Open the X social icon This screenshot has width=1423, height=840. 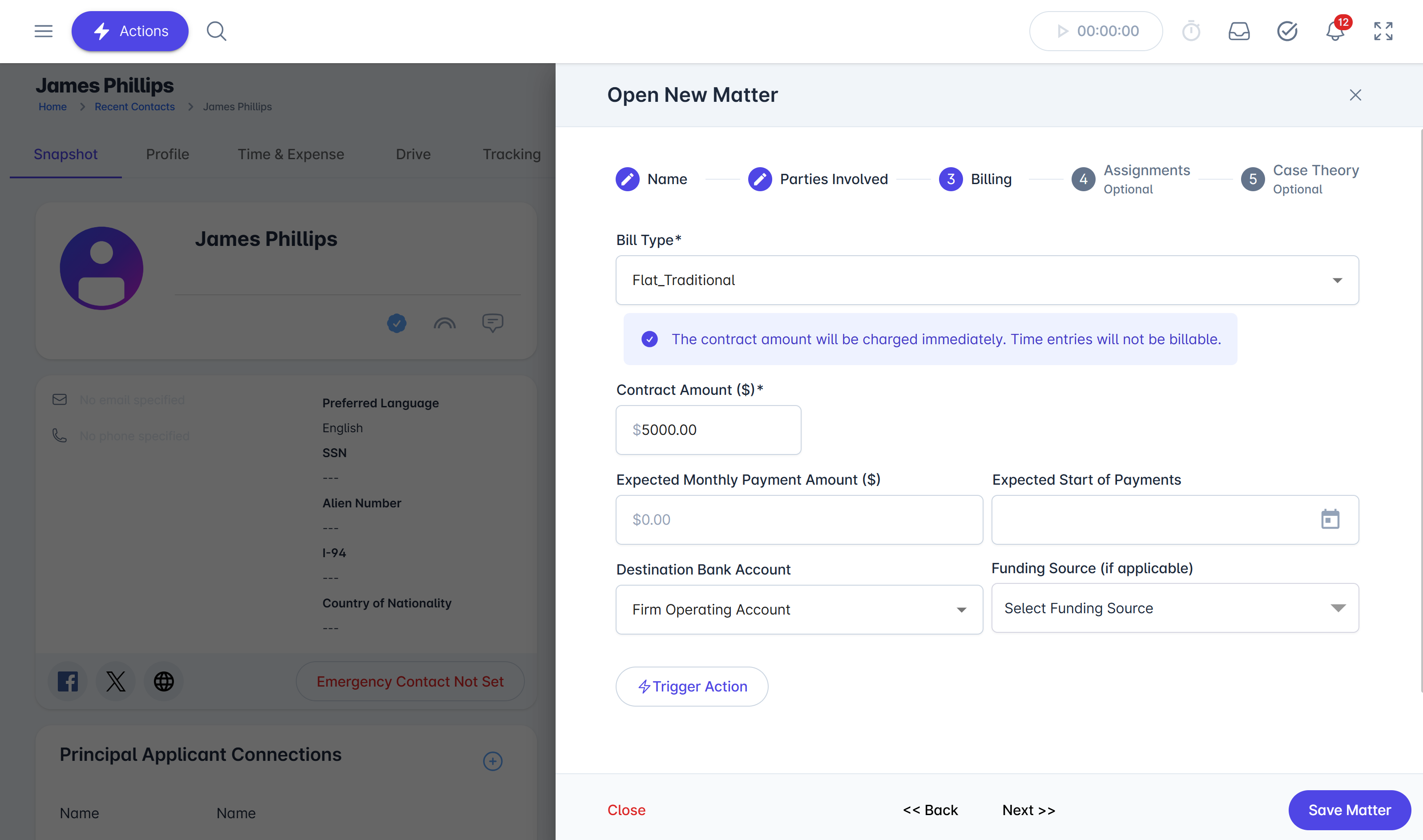[x=116, y=682]
